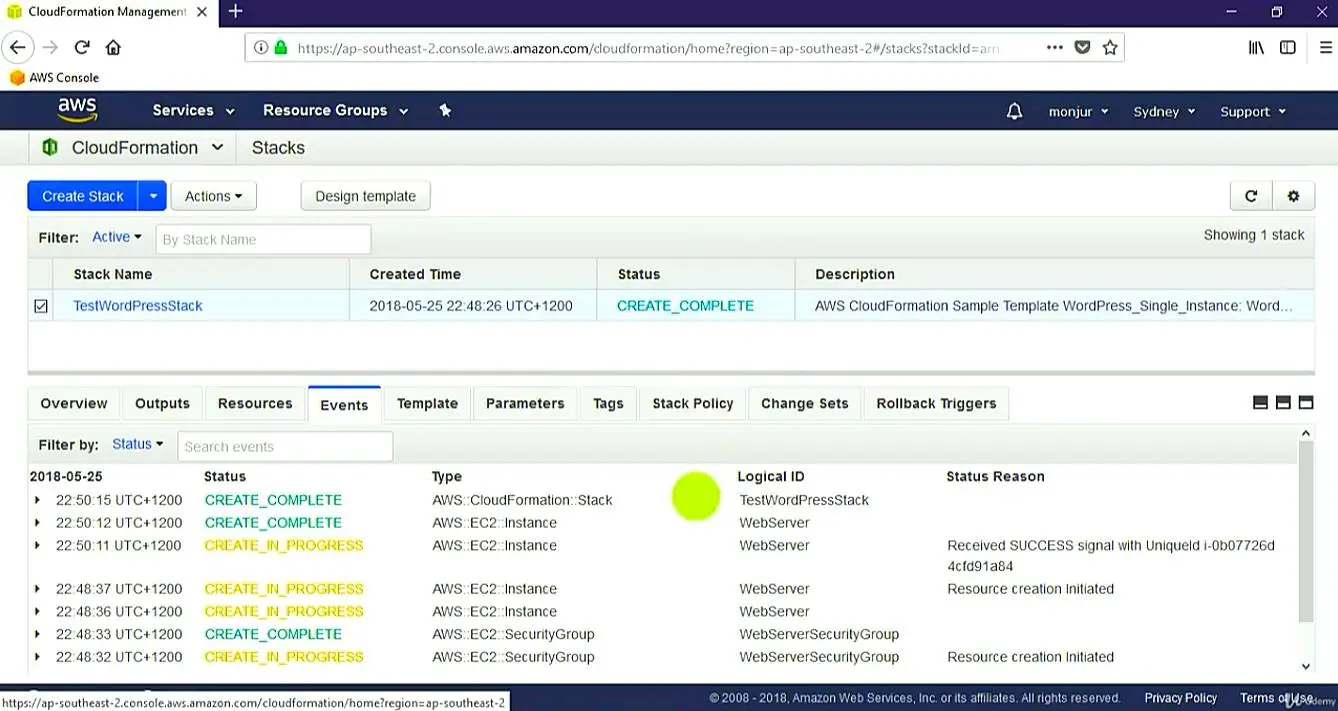Expand the 22:48:33 event row

[x=38, y=634]
